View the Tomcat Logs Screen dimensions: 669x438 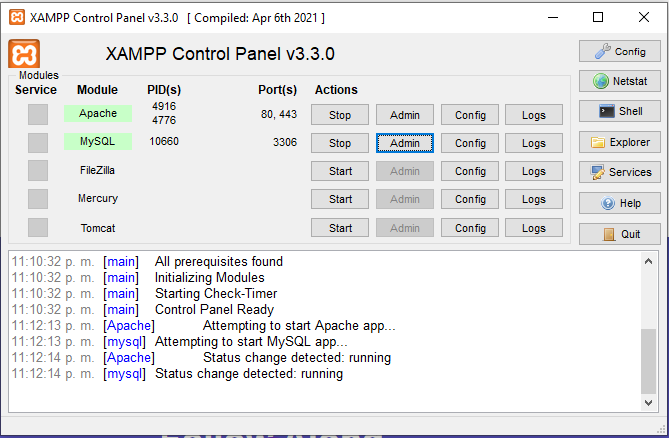(534, 228)
